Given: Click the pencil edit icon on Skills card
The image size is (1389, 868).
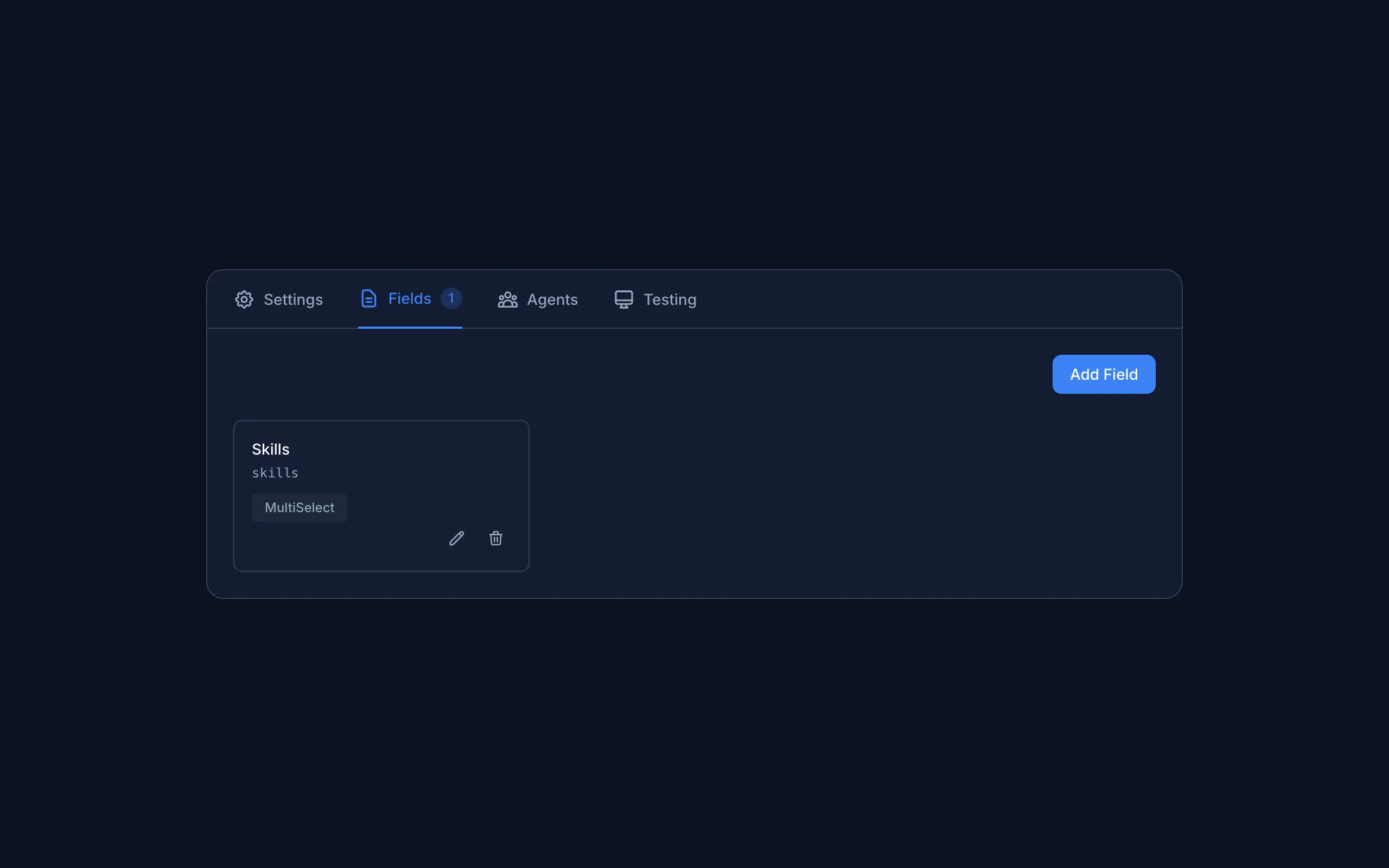Looking at the screenshot, I should coord(456,539).
